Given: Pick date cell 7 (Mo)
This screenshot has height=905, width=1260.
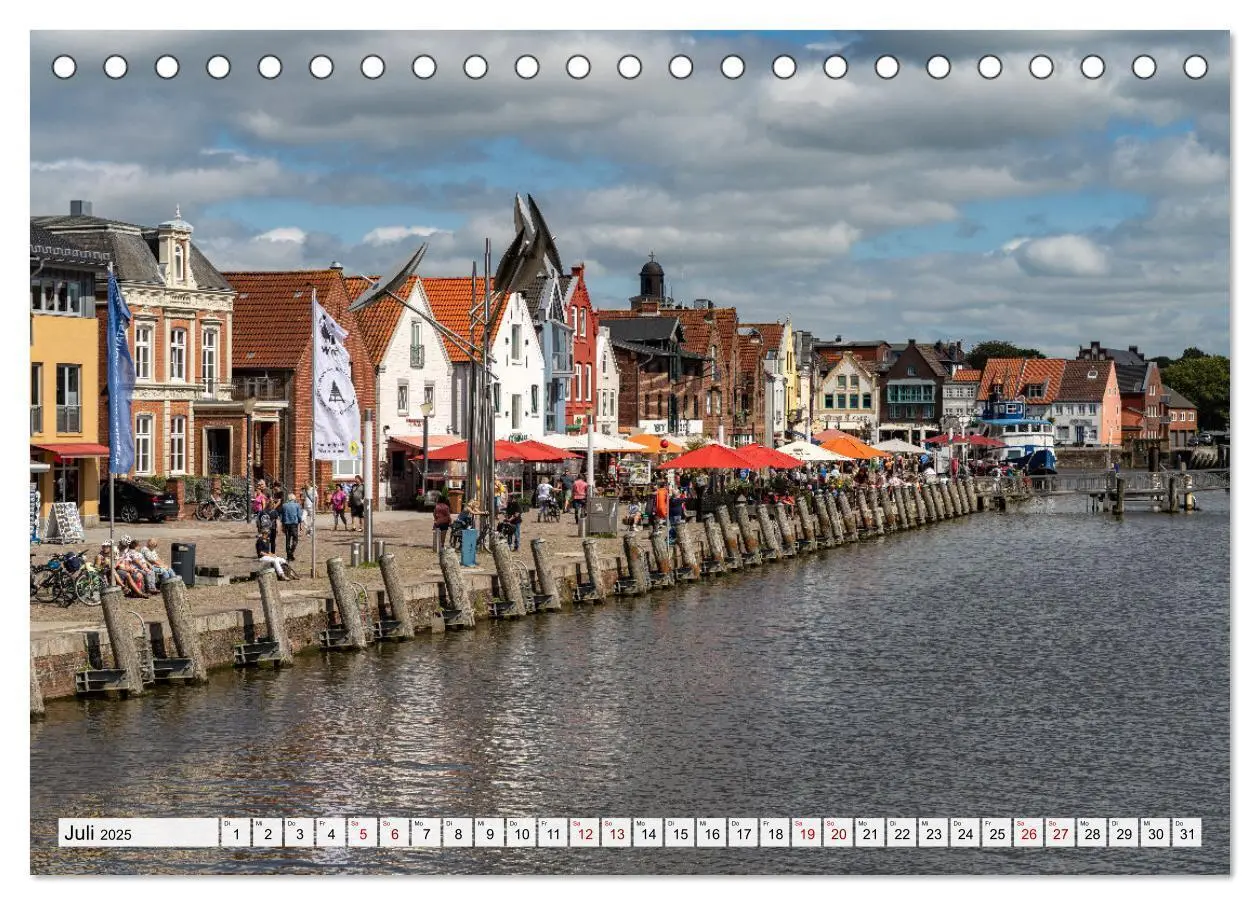Looking at the screenshot, I should tap(425, 833).
